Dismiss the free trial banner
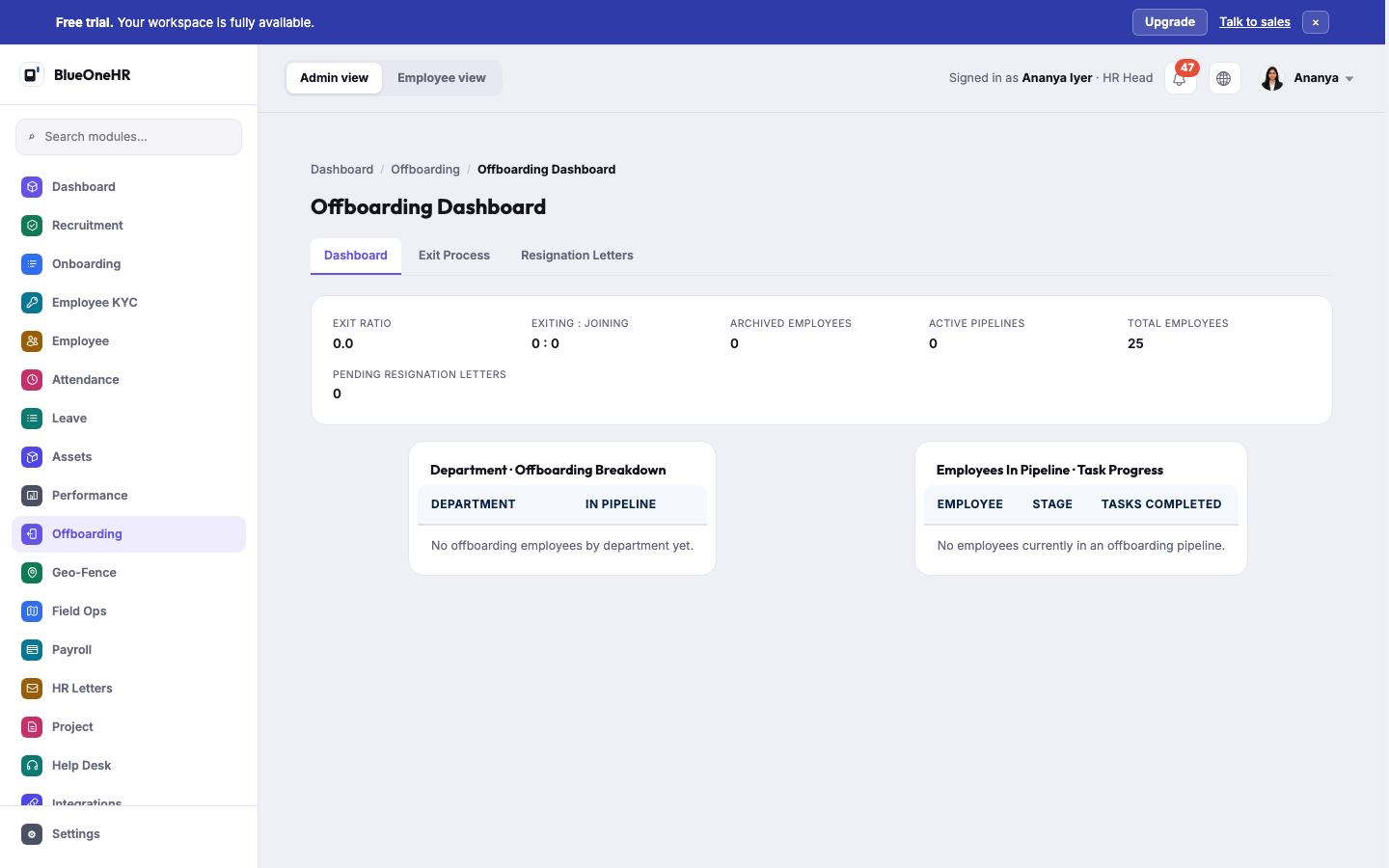The height and width of the screenshot is (868, 1389). point(1316,22)
